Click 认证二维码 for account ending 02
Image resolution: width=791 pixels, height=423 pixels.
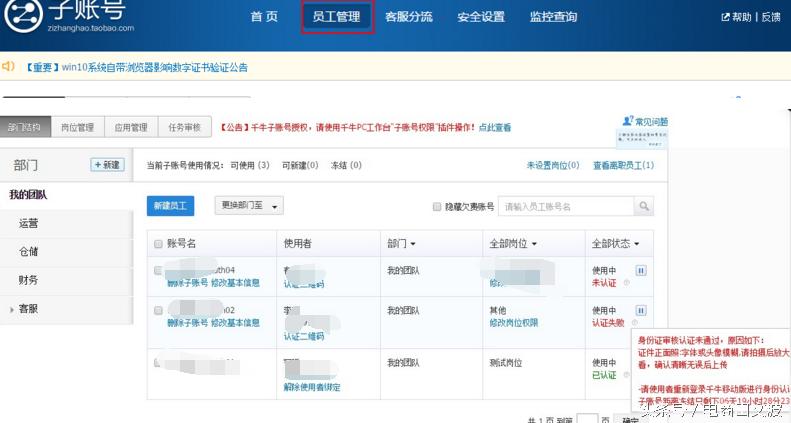[x=304, y=336]
